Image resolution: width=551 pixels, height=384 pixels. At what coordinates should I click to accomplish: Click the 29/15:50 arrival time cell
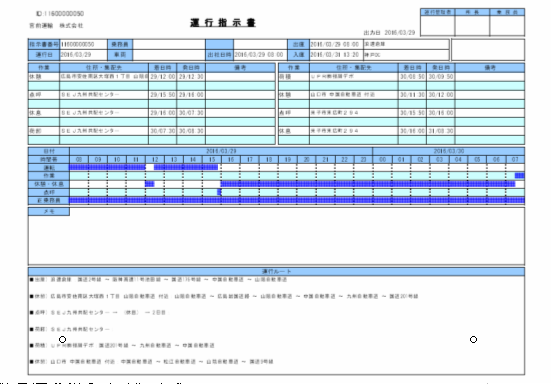tap(163, 95)
